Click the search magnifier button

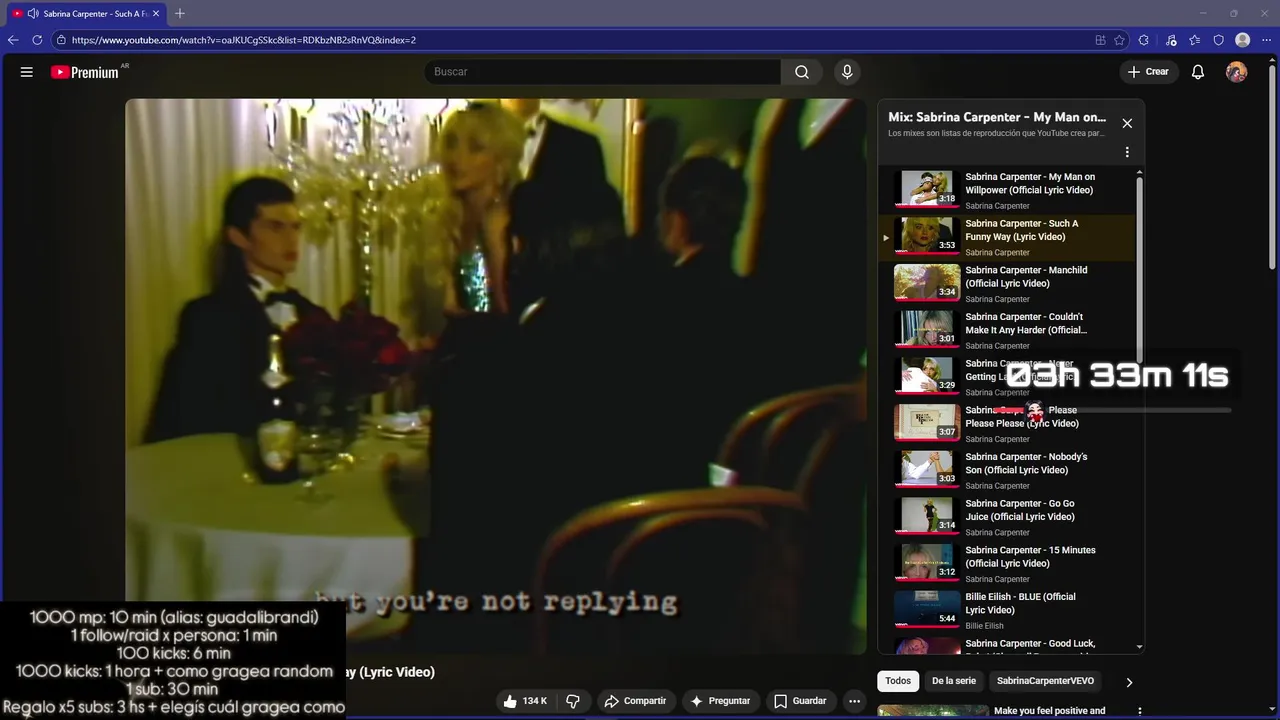click(x=802, y=72)
